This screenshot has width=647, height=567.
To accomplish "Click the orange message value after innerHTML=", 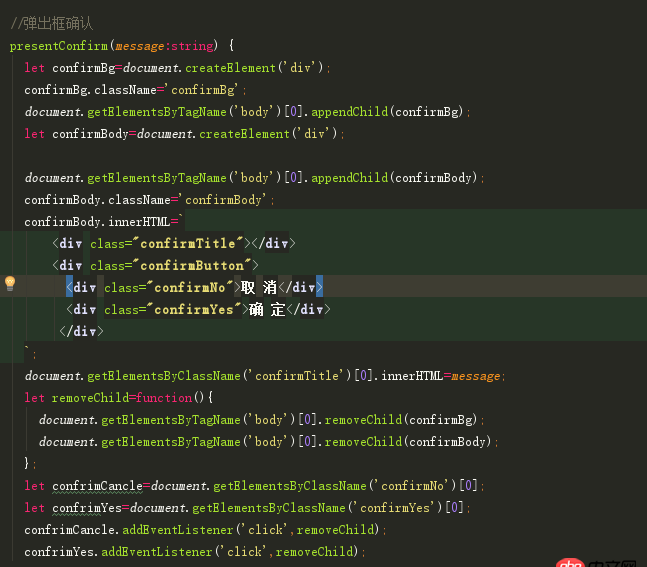I will coord(475,376).
